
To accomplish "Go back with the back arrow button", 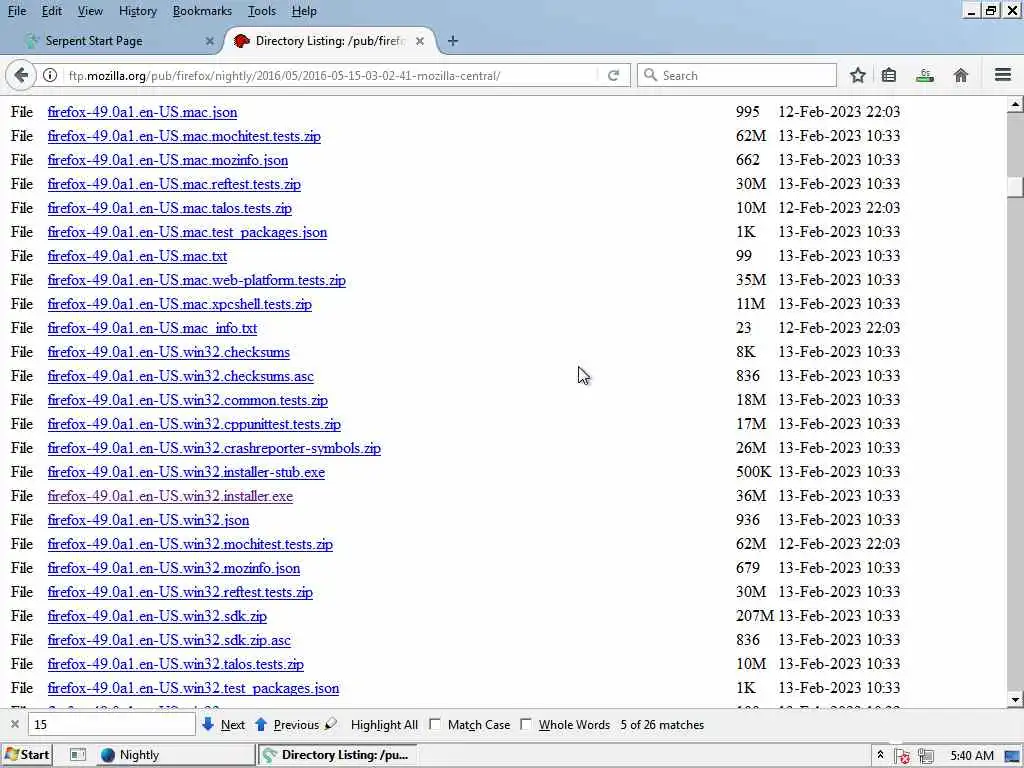I will pos(21,75).
